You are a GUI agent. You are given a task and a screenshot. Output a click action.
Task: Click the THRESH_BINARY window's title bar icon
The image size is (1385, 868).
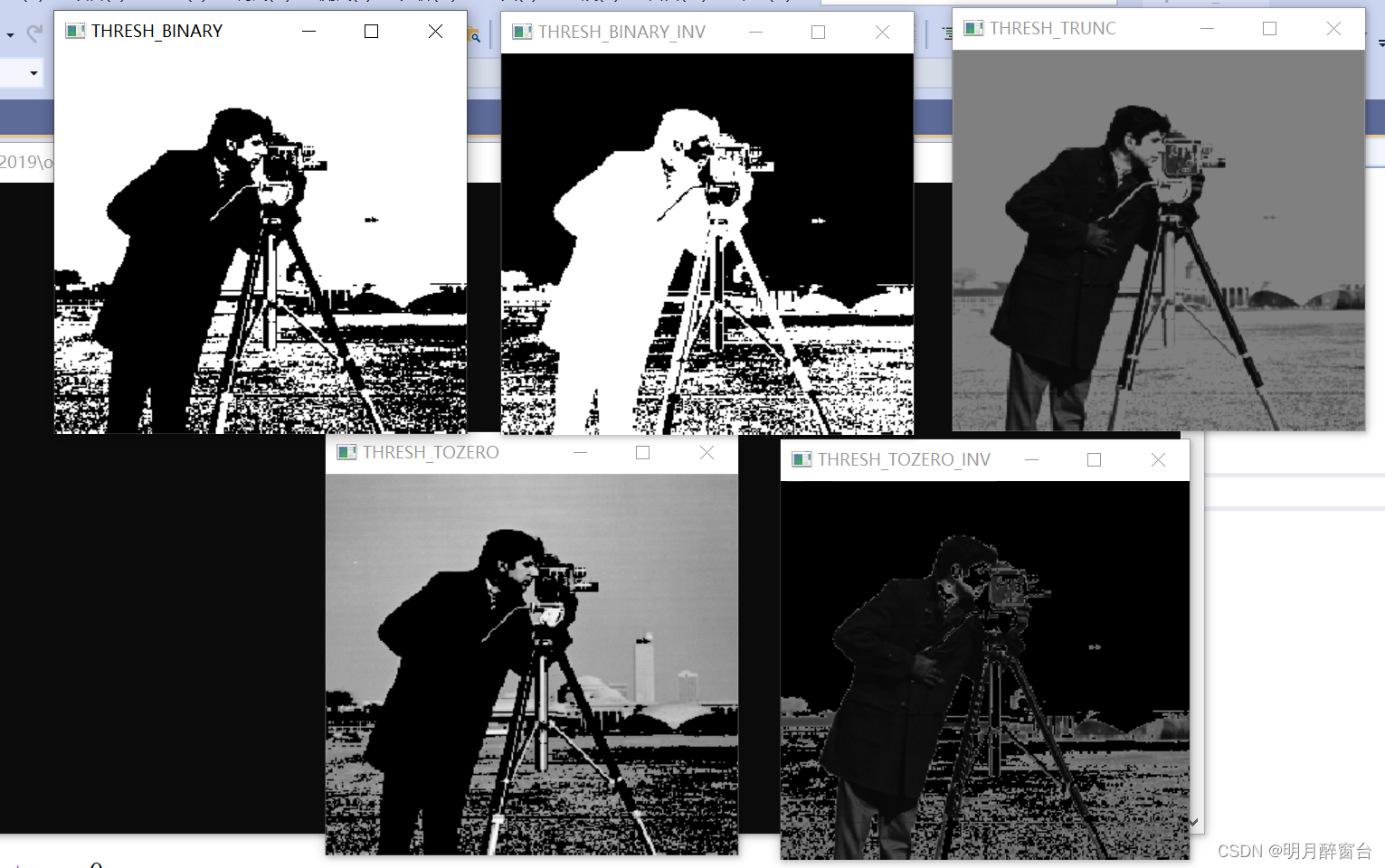(75, 32)
